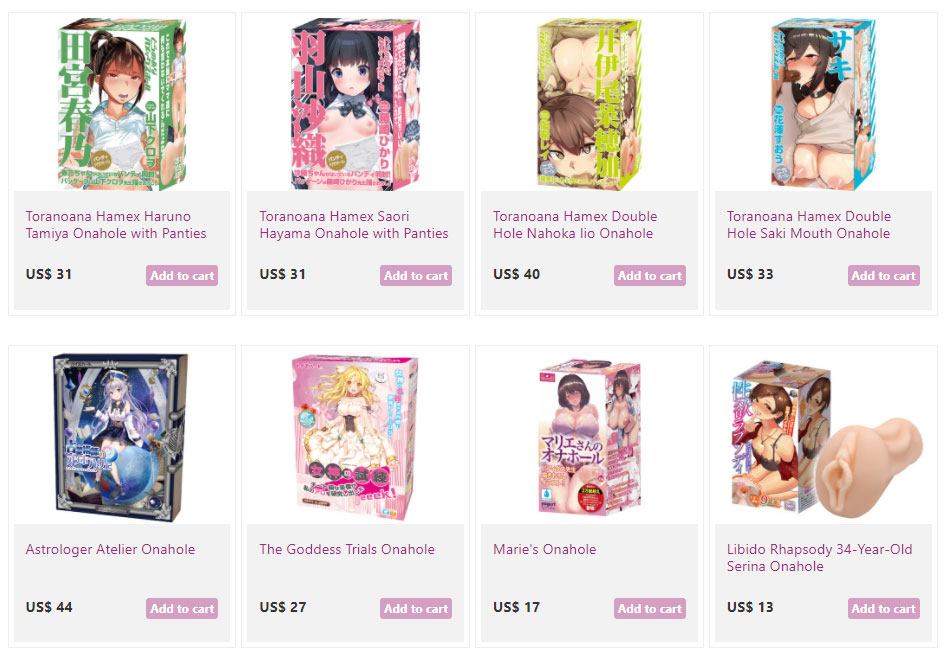Click the Astrologer Atelier box thumbnail
Image resolution: width=949 pixels, height=657 pixels.
122,437
